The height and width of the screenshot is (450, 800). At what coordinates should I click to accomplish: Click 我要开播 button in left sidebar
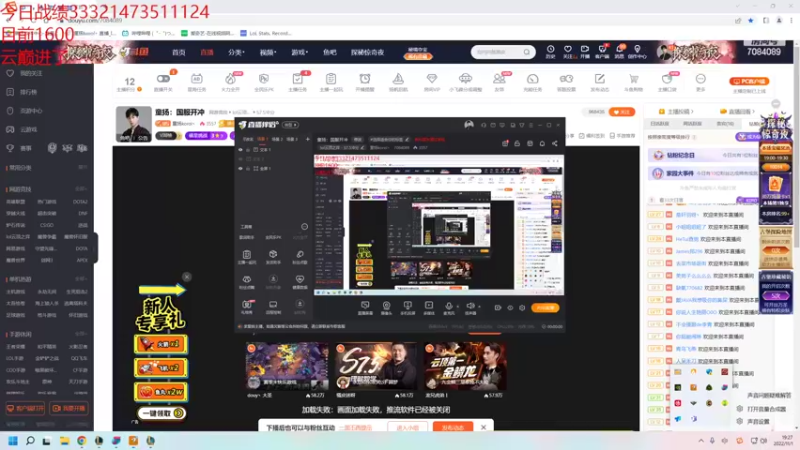pyautogui.click(x=68, y=408)
